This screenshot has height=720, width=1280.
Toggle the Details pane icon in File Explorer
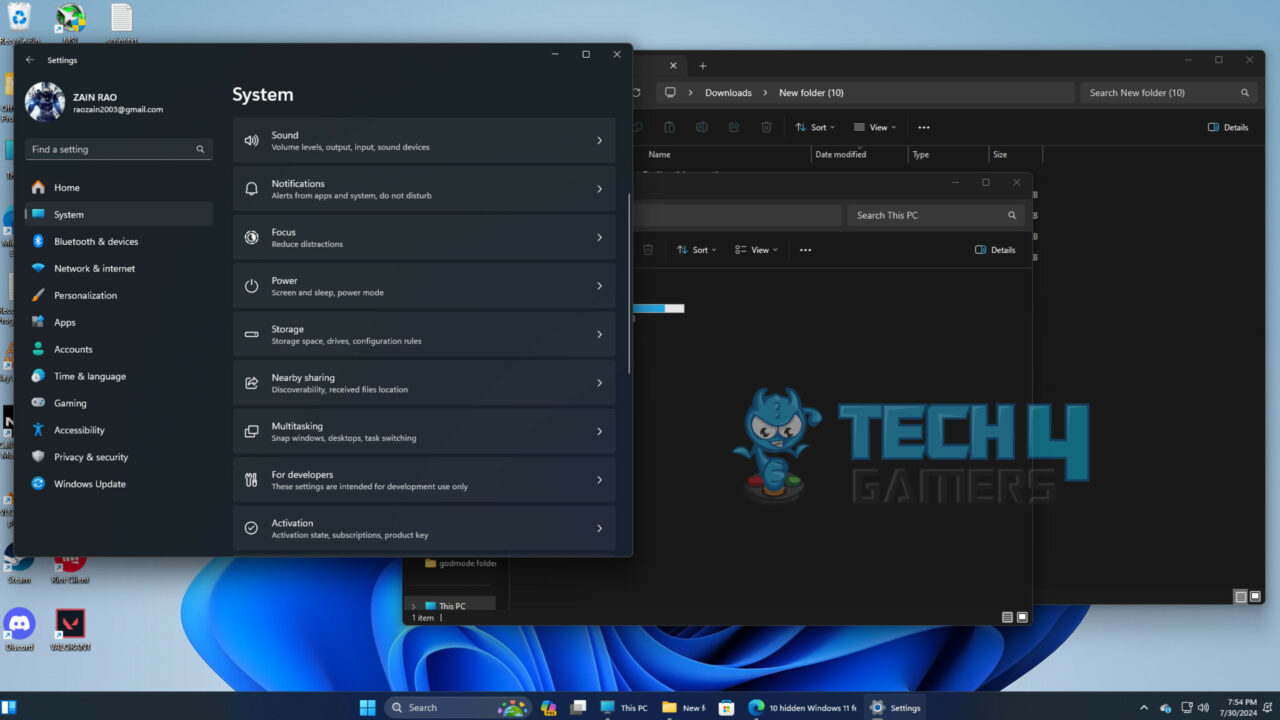coord(1228,127)
